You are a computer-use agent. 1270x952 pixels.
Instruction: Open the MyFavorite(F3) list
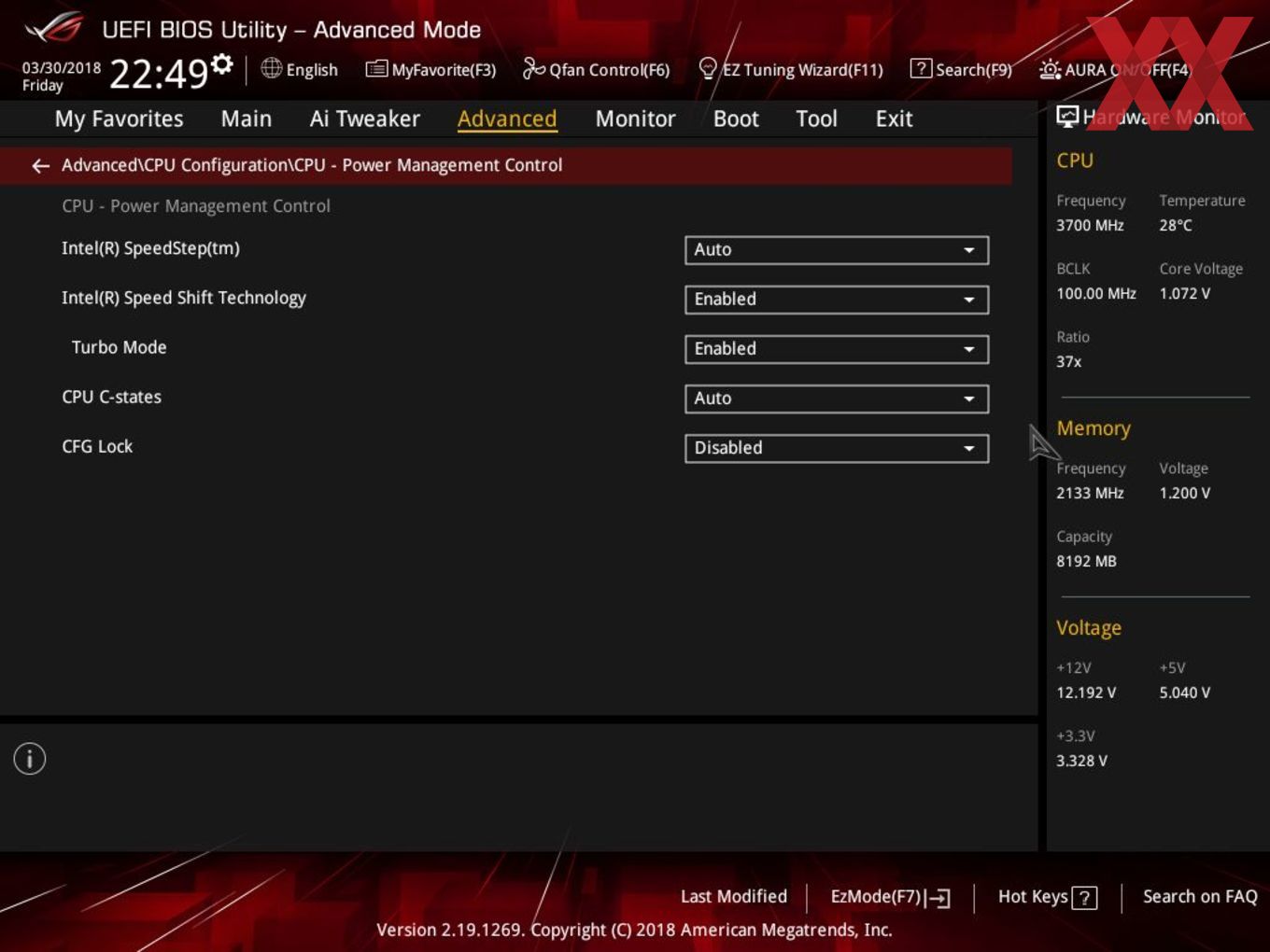point(430,69)
